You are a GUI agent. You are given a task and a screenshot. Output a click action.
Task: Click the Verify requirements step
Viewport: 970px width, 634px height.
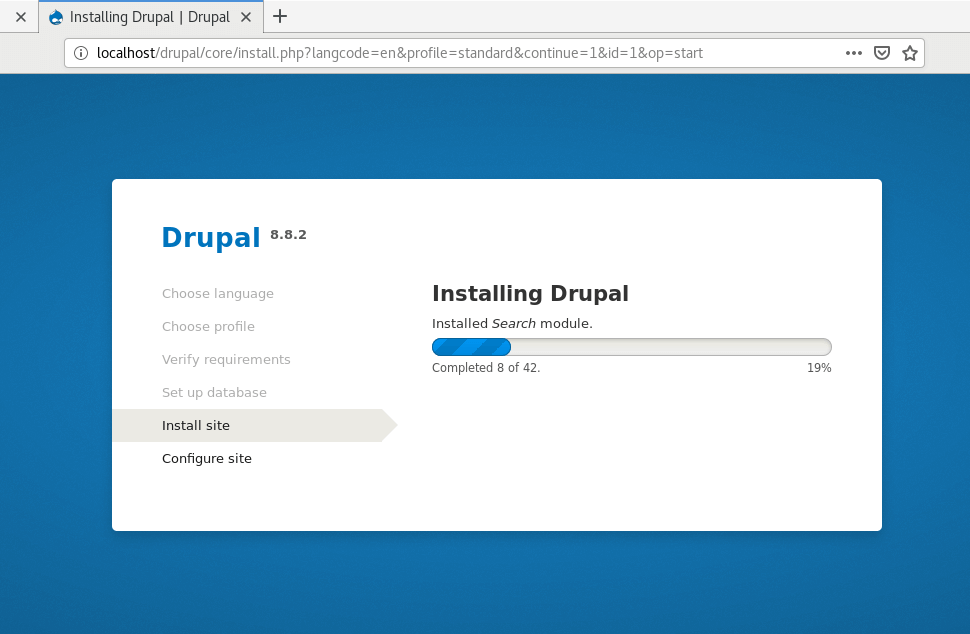coord(226,359)
